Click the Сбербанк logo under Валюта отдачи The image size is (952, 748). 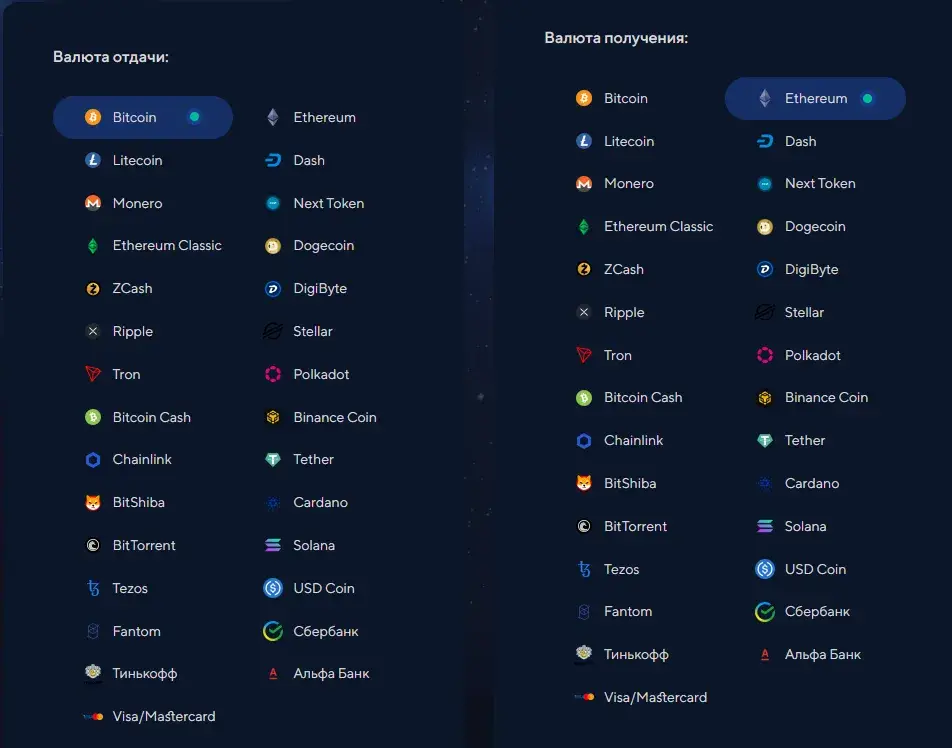[x=273, y=631]
